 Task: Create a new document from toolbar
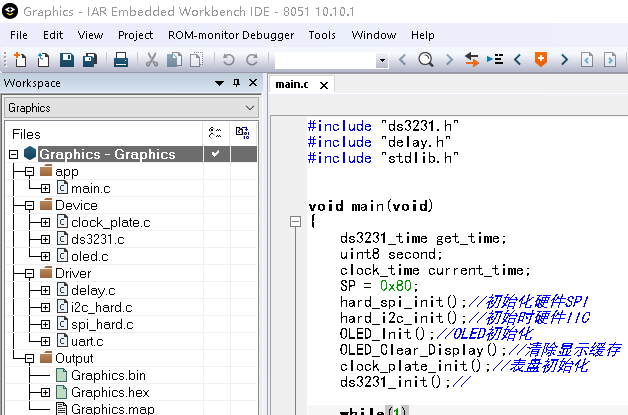20,60
